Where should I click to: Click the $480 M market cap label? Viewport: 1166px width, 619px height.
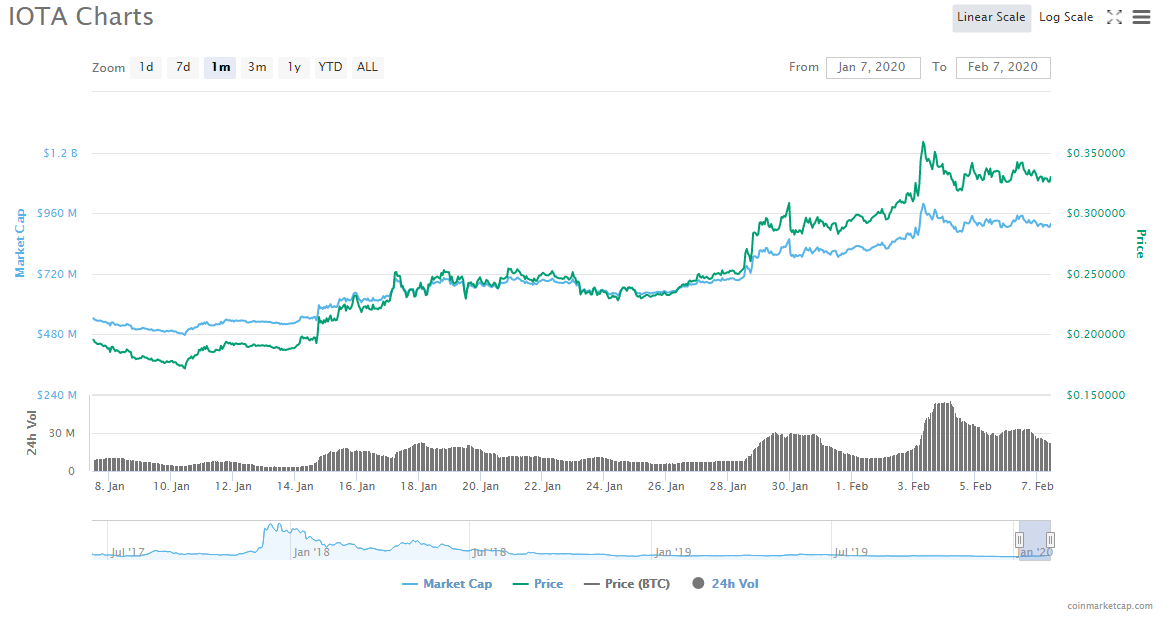tap(57, 334)
